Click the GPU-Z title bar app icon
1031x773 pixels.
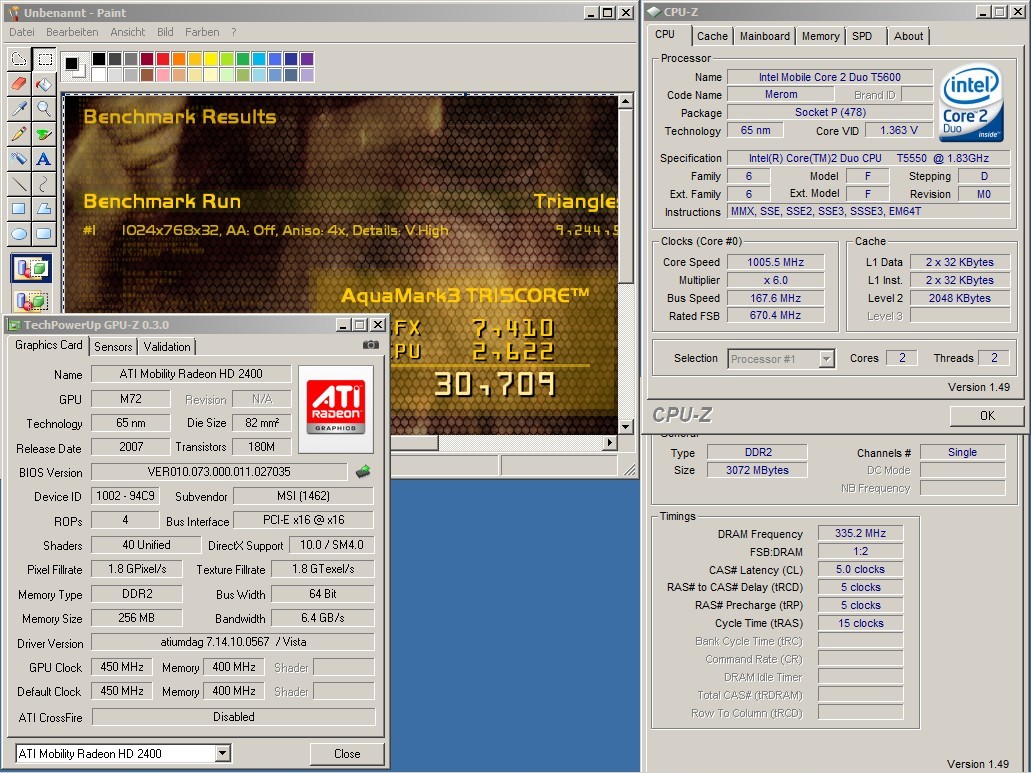14,325
